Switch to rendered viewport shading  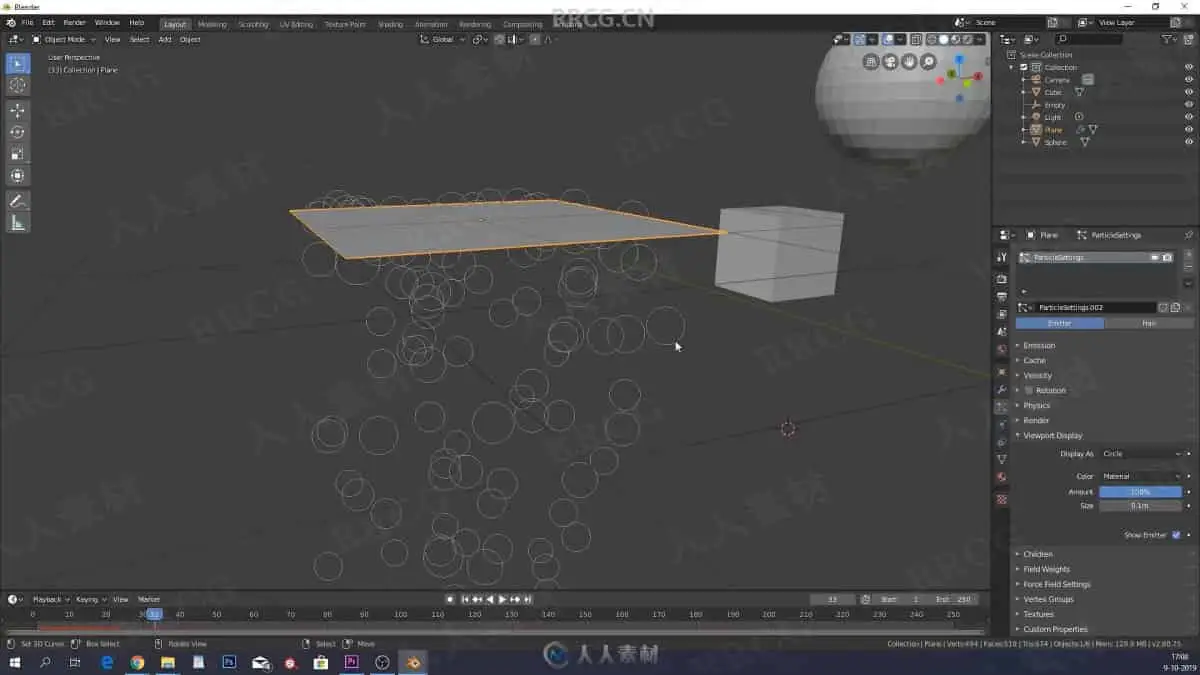[x=967, y=39]
